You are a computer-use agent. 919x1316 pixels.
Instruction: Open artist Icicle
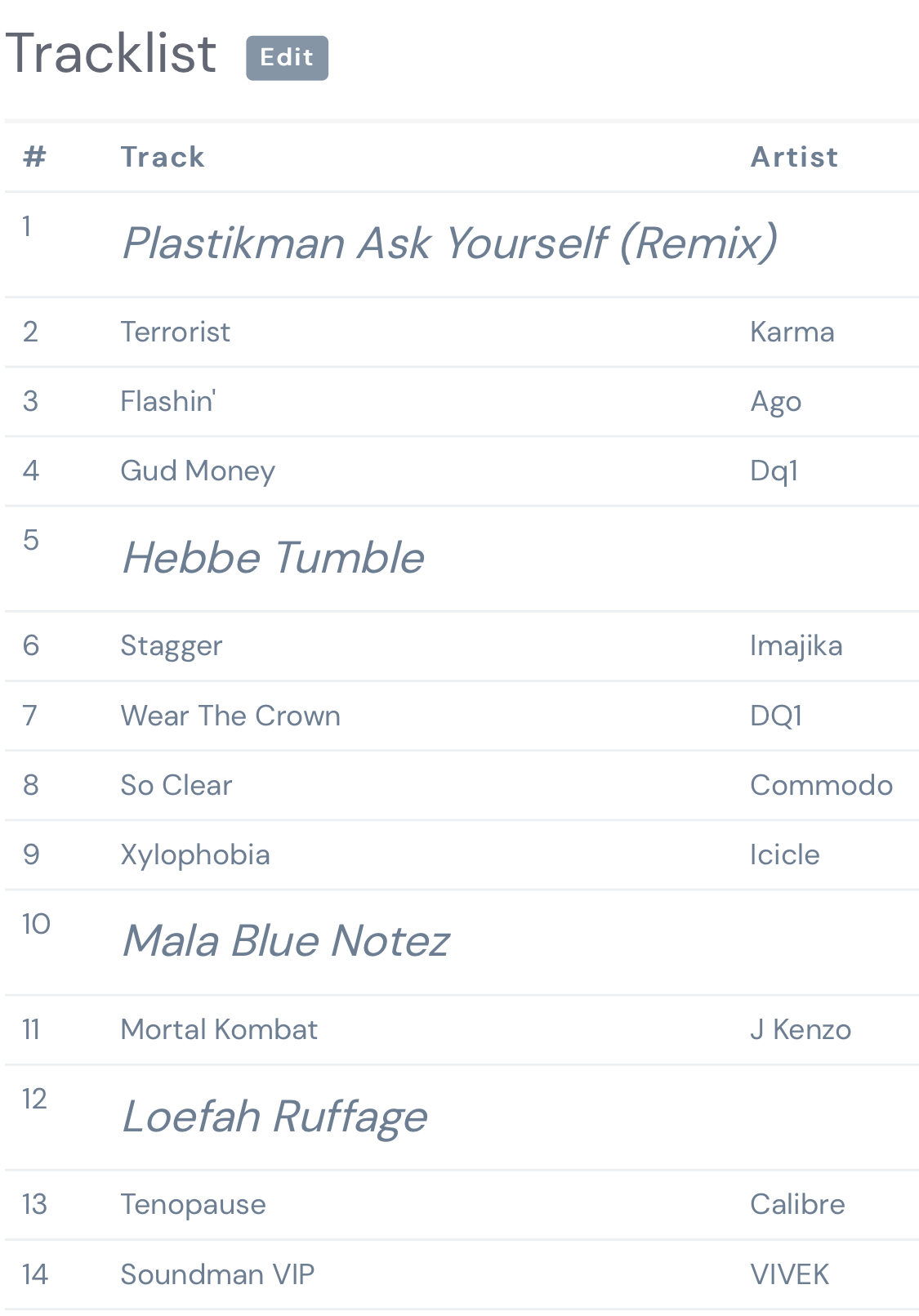784,855
